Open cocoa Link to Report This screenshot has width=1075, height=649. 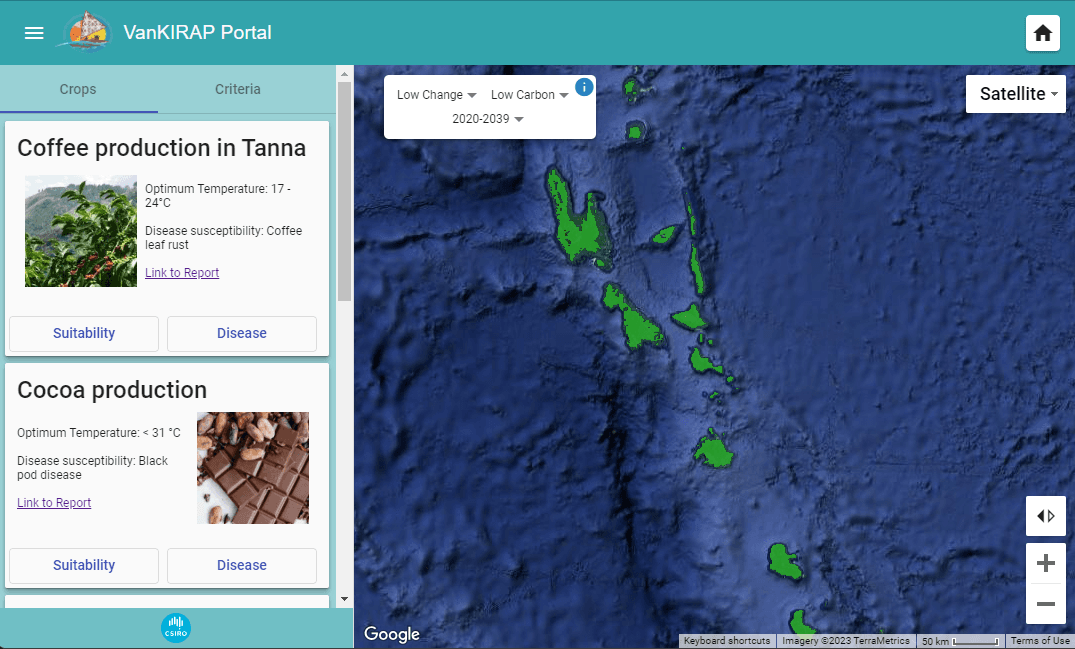(54, 503)
